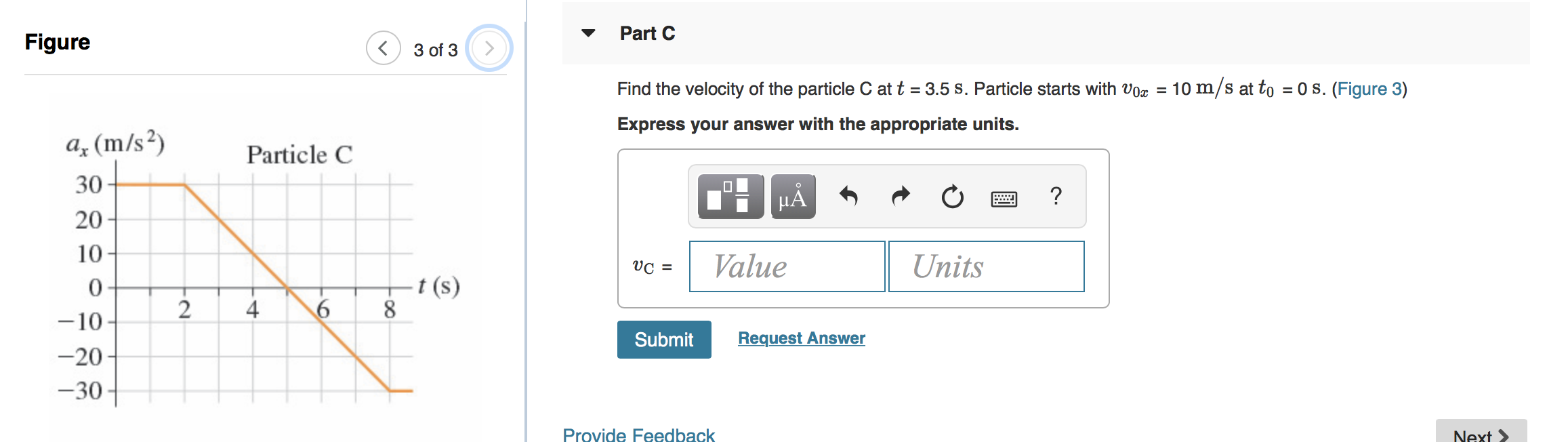
Task: Open the on-screen keyboard icon
Action: (x=1004, y=197)
